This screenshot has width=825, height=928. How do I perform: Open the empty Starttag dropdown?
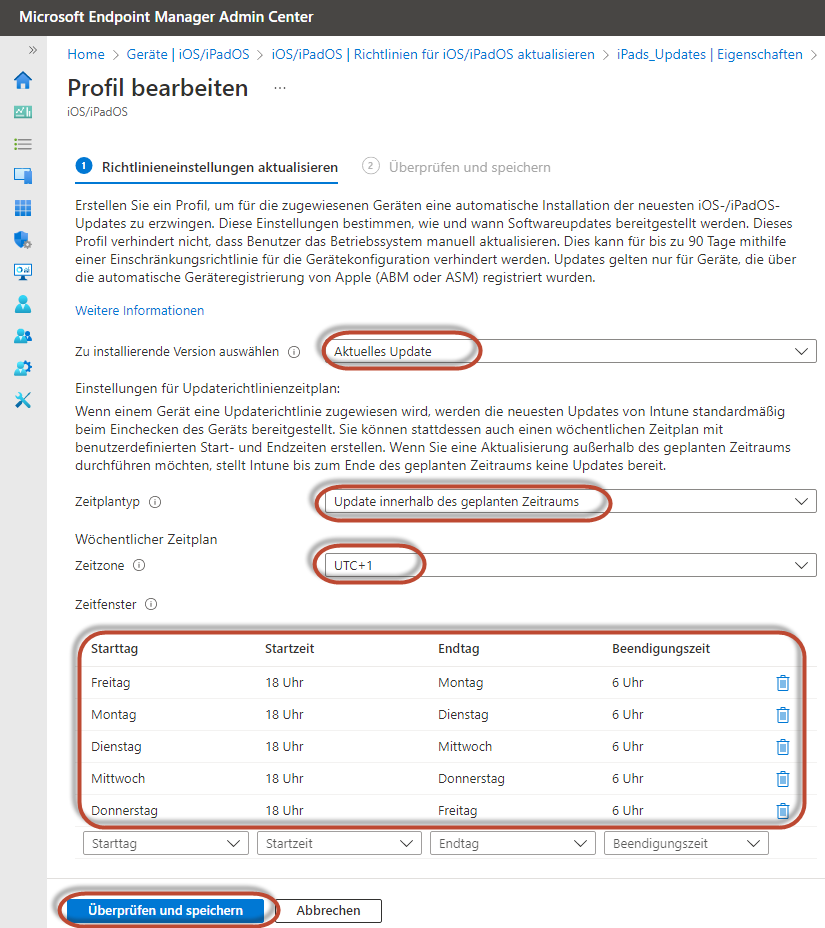pyautogui.click(x=166, y=844)
